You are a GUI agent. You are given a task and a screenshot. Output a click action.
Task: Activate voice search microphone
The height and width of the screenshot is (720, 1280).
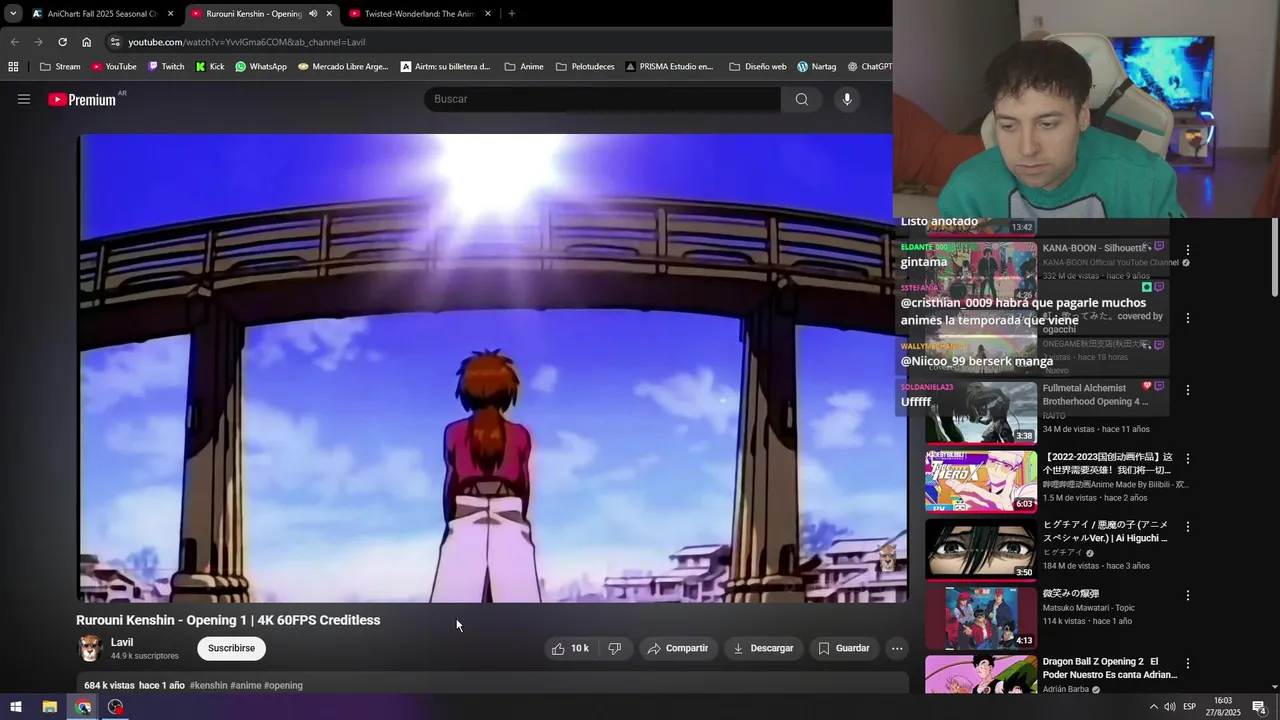point(847,99)
